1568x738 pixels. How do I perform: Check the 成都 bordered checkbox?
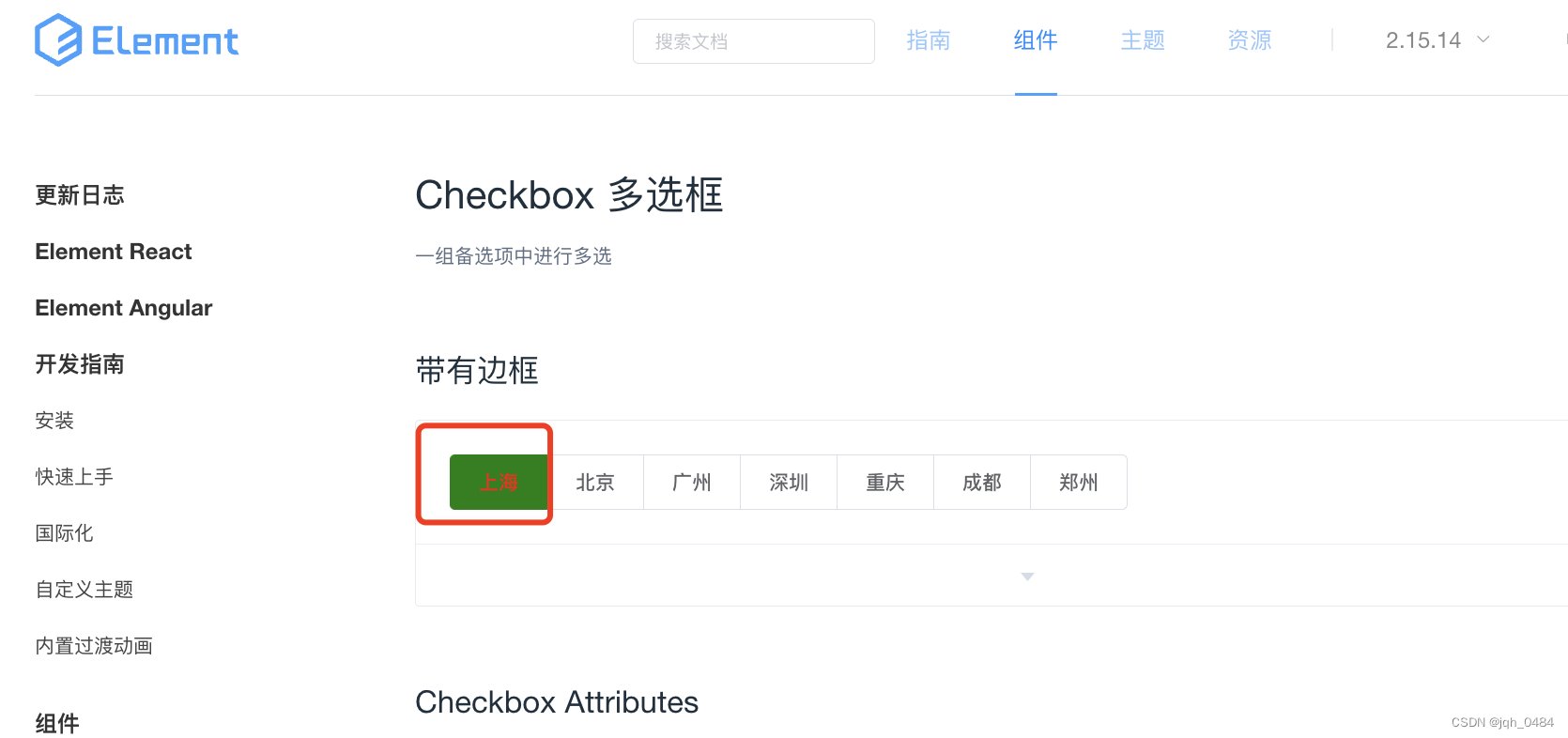pyautogui.click(x=981, y=482)
